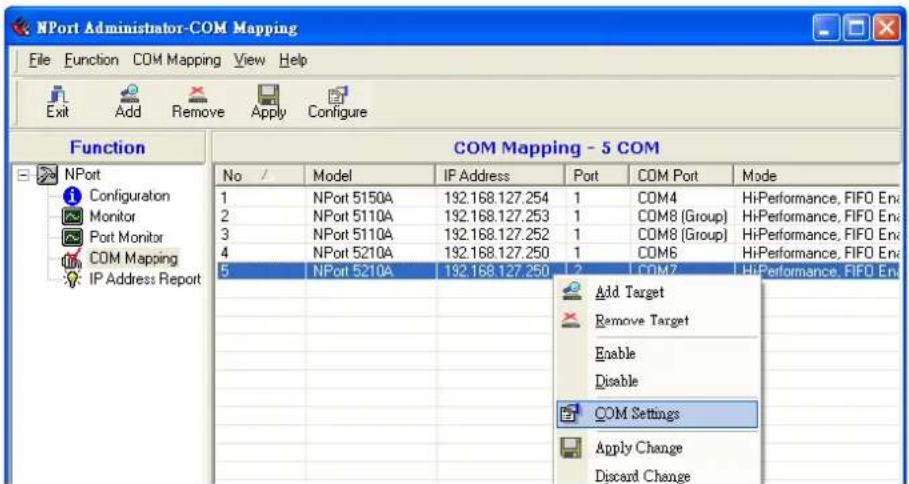Choose Remove Target in context menu
The height and width of the screenshot is (484, 909).
coord(642,321)
